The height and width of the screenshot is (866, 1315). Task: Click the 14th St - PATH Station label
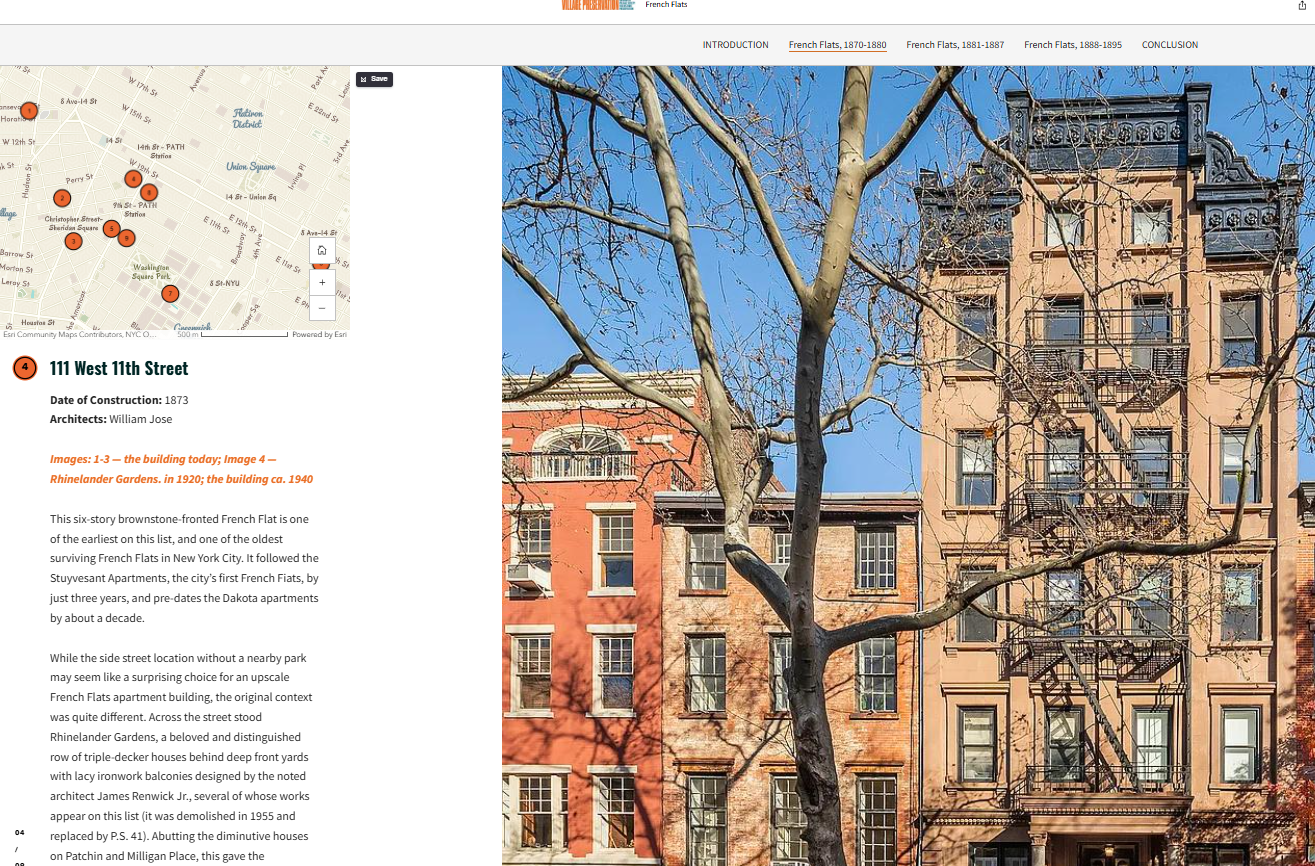[x=160, y=151]
